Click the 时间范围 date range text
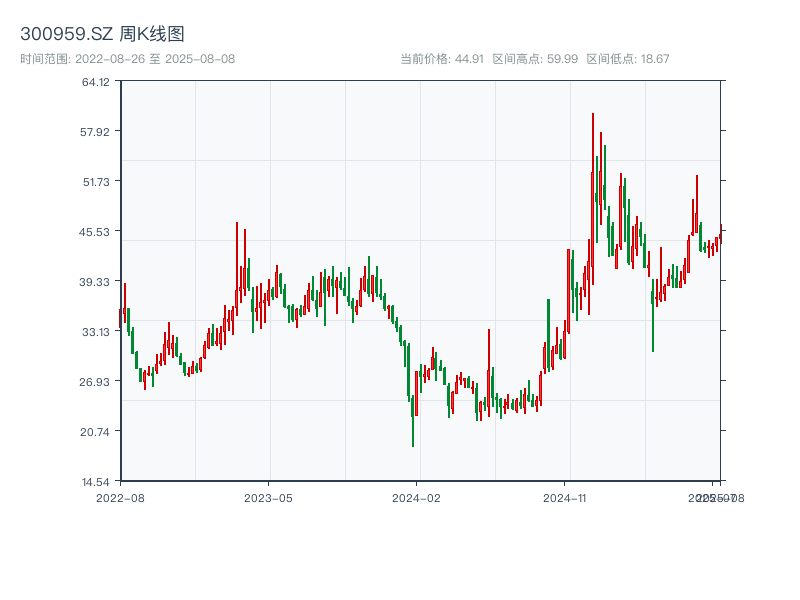 tap(127, 59)
